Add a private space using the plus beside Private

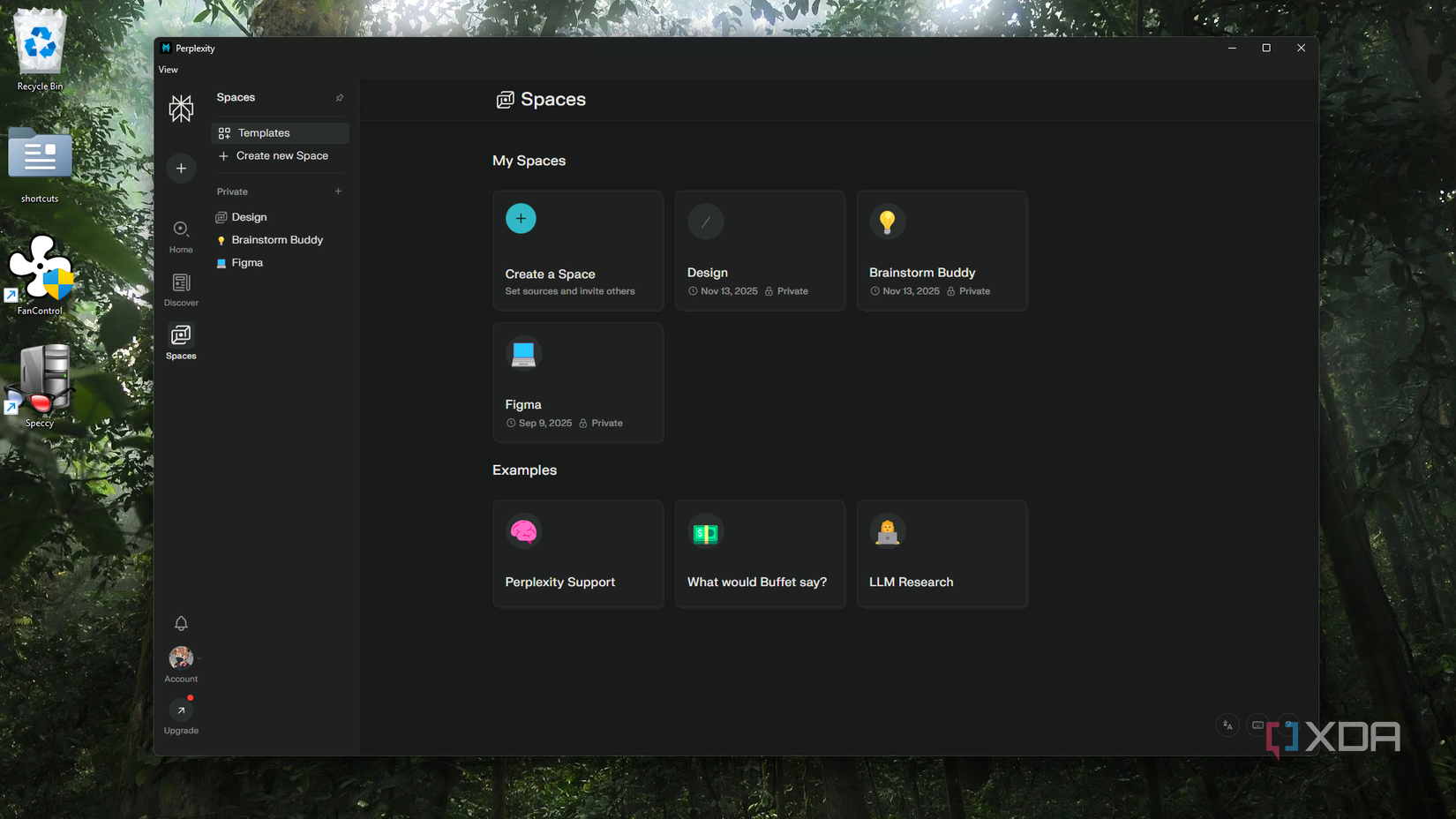pos(338,192)
